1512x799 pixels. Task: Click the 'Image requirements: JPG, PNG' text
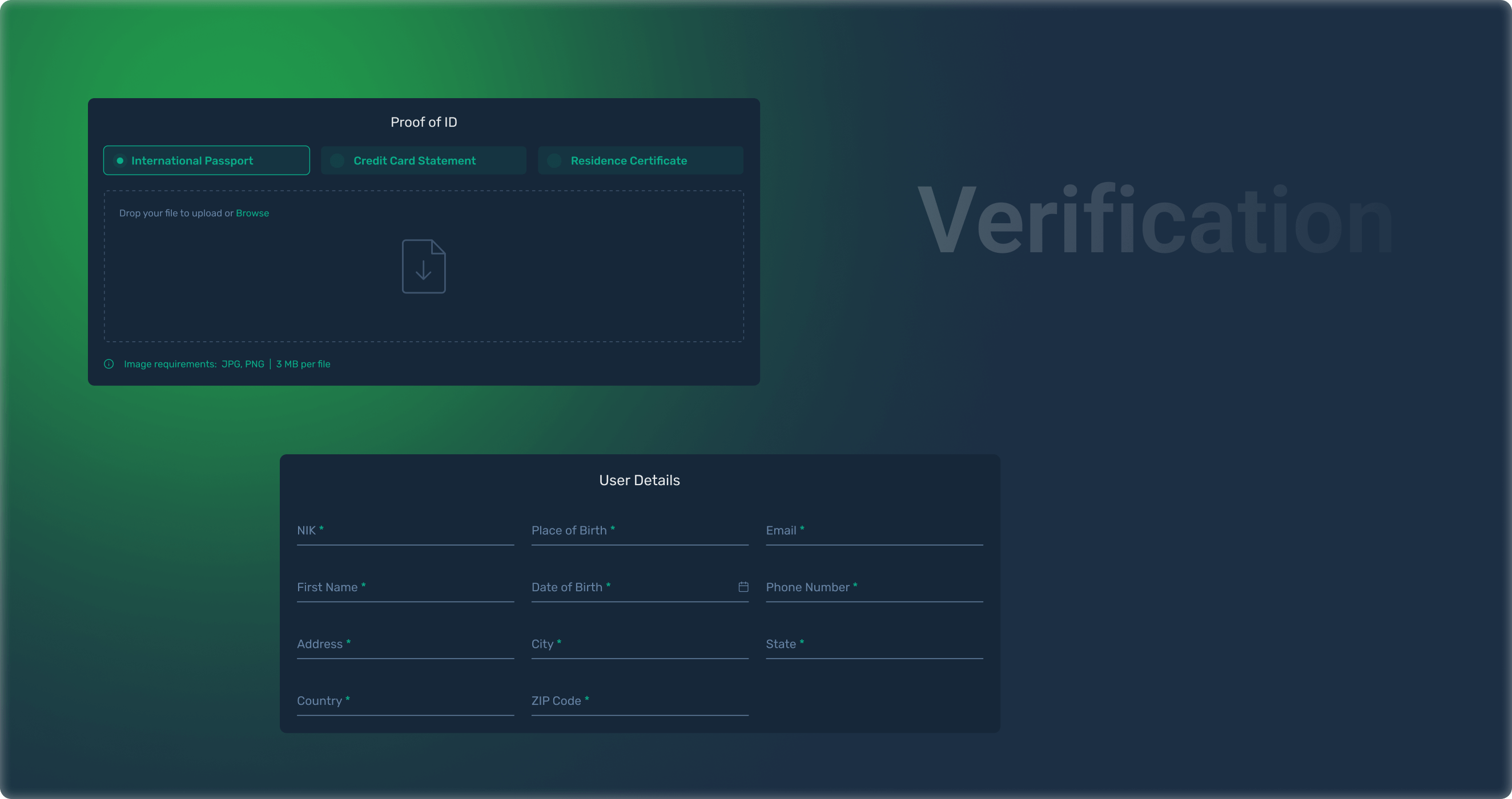[x=194, y=364]
